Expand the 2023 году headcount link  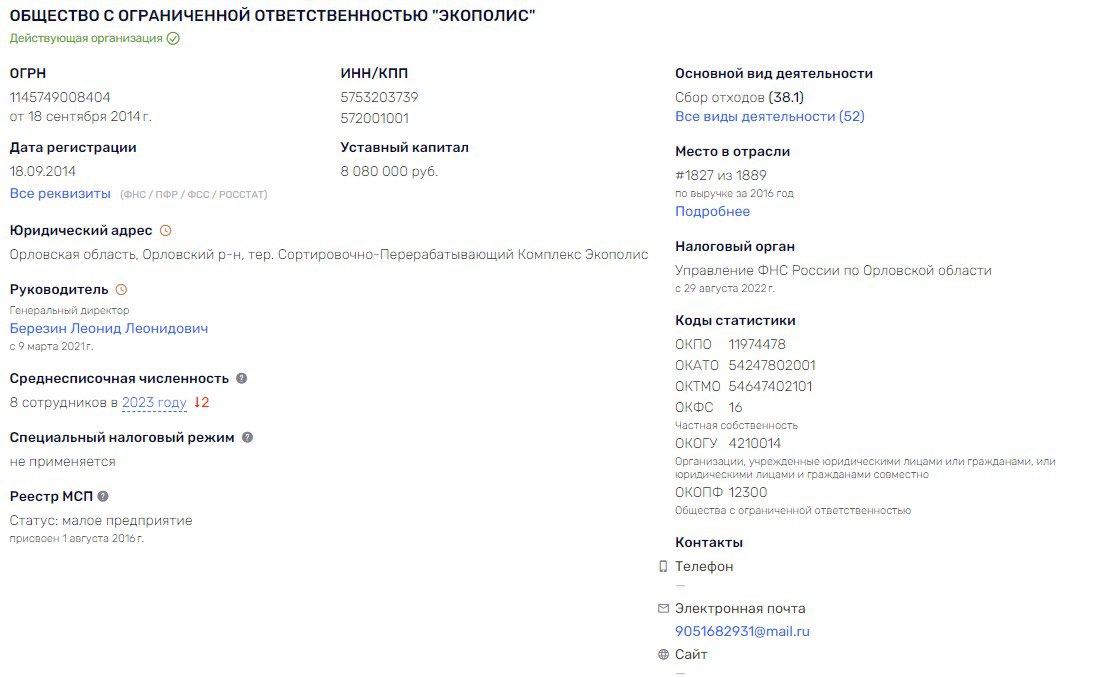(x=154, y=403)
